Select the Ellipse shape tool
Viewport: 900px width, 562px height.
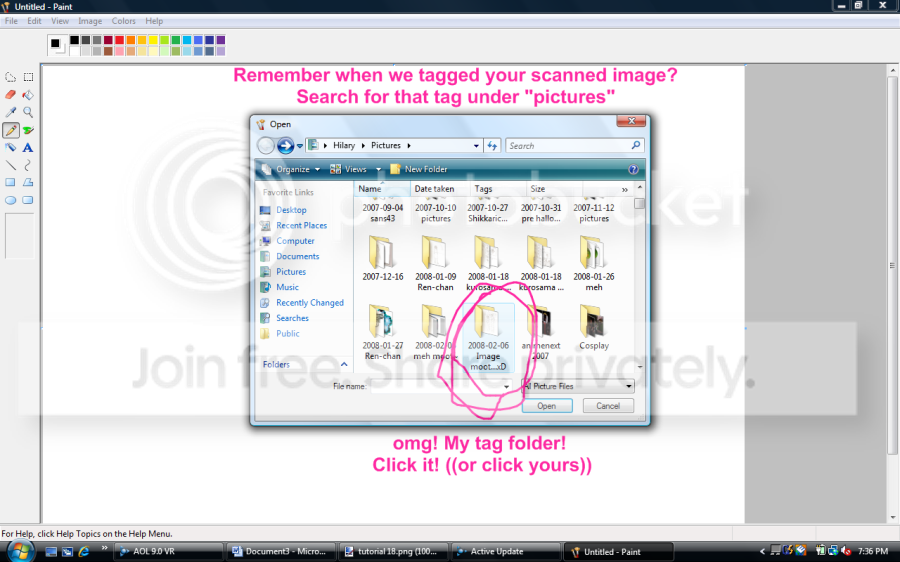point(10,200)
